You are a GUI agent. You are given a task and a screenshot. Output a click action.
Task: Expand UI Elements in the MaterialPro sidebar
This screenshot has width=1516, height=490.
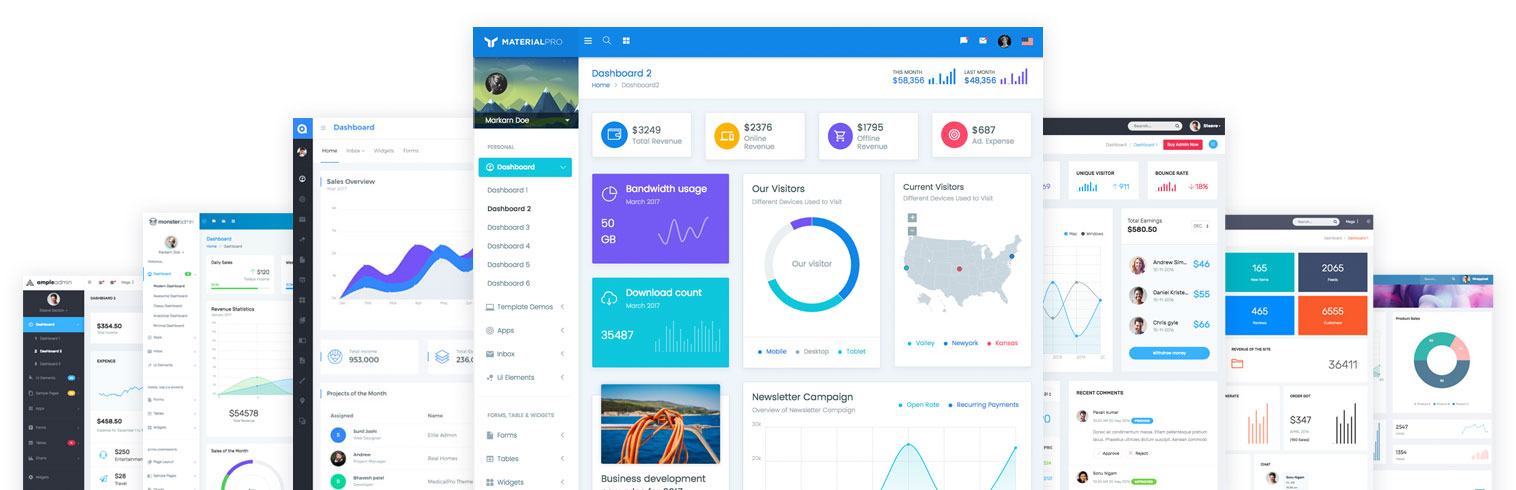click(562, 377)
